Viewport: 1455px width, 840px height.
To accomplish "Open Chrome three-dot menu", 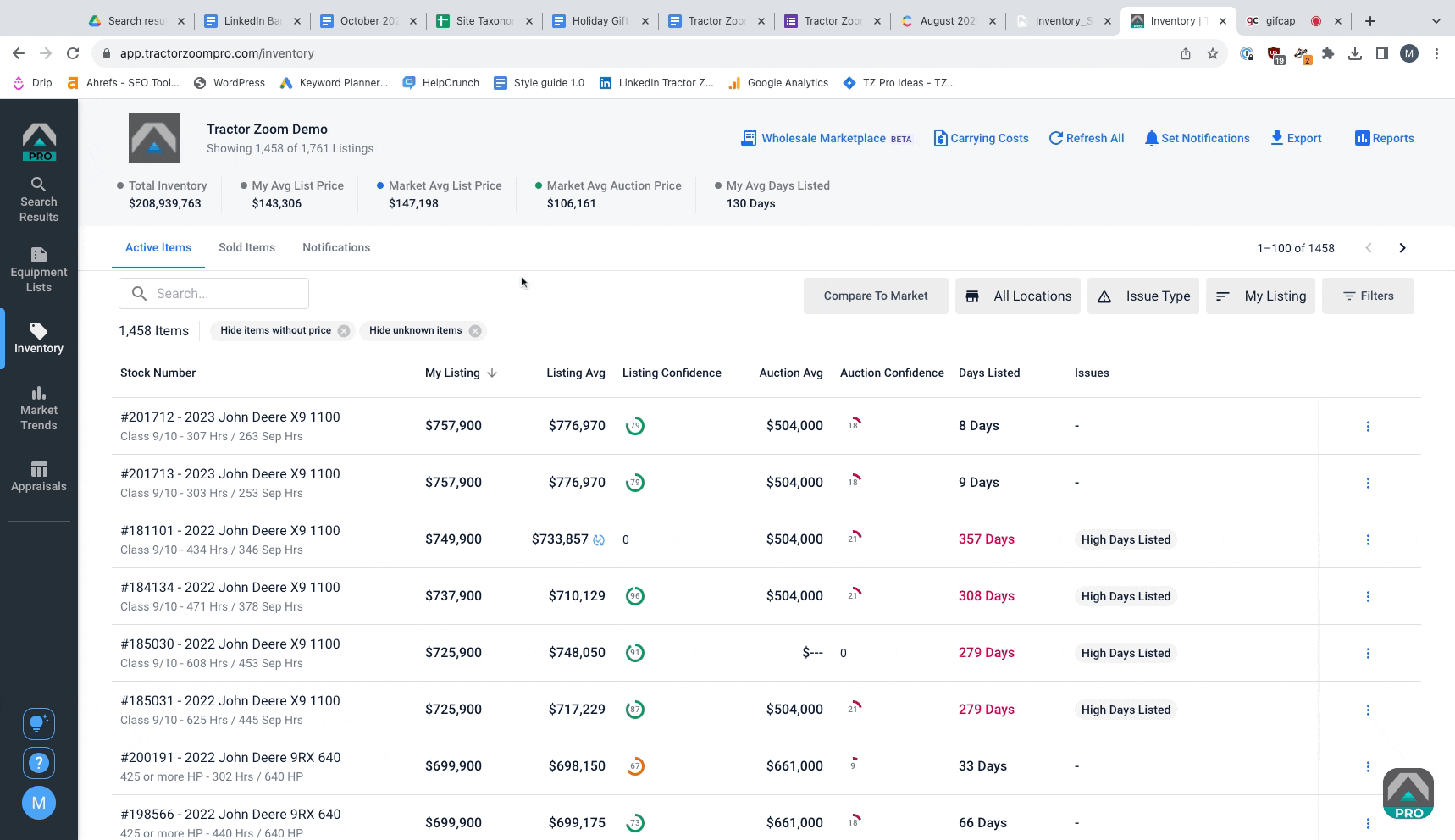I will click(1436, 53).
